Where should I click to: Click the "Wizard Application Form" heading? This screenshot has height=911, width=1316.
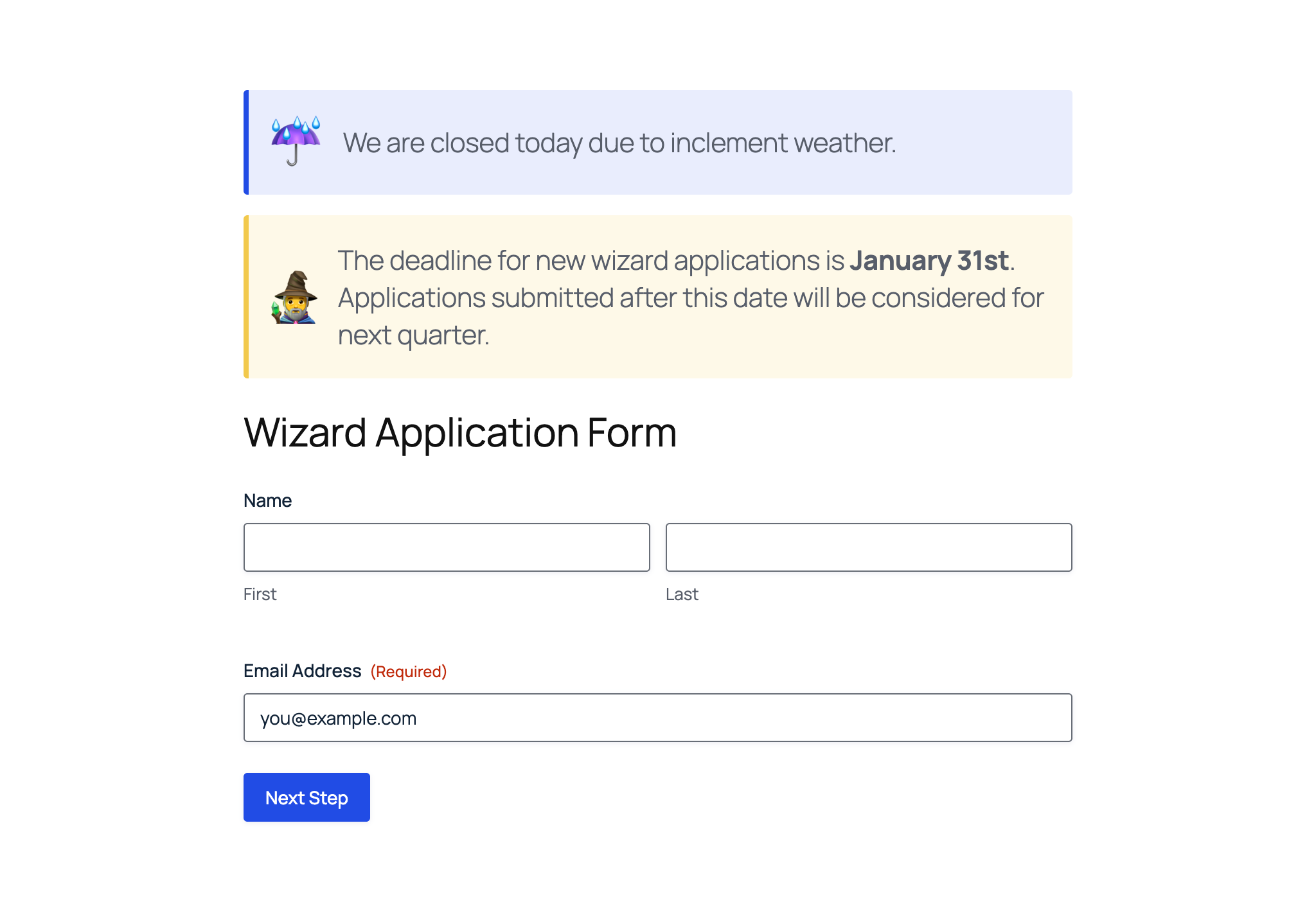[x=460, y=432]
